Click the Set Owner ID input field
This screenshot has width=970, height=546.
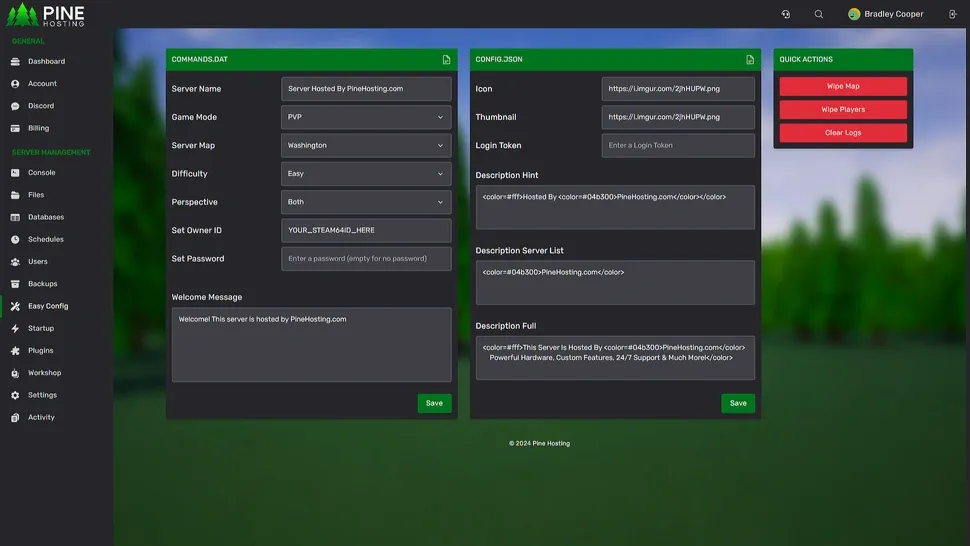366,230
